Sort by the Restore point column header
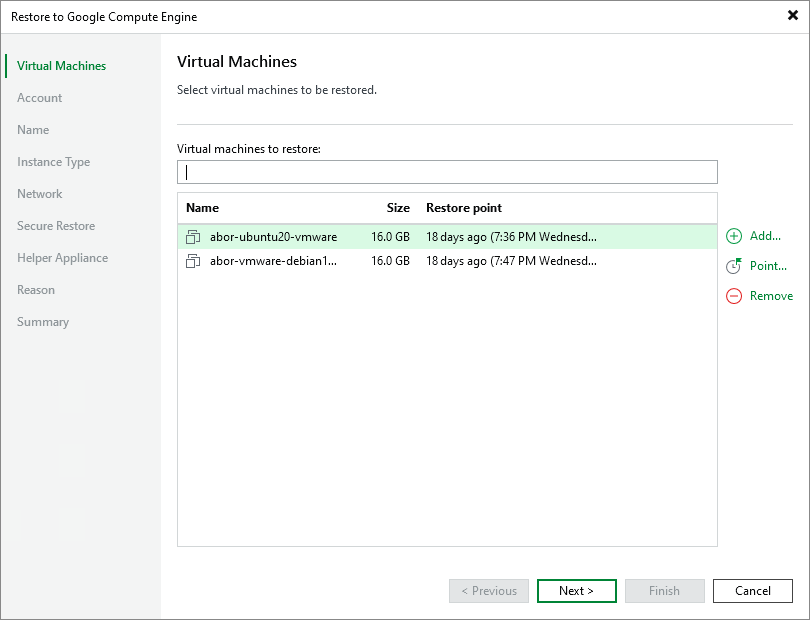The width and height of the screenshot is (810, 620). click(x=464, y=208)
